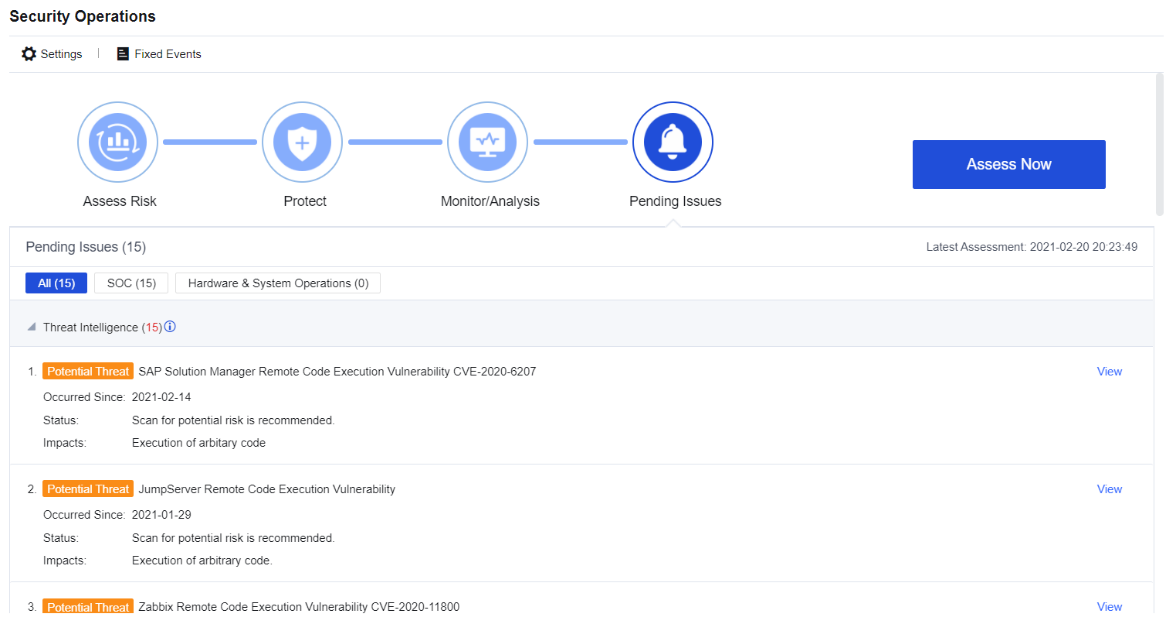Switch to the SOC (15) tab

131,283
